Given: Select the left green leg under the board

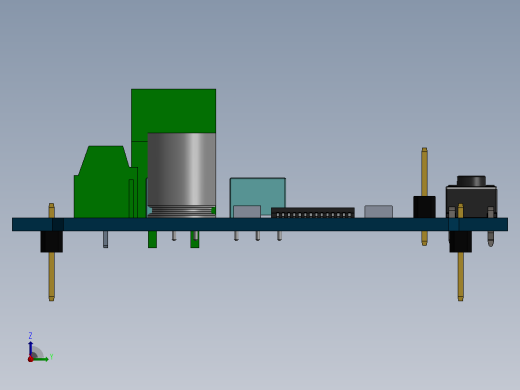Looking at the screenshot, I should click(152, 239).
